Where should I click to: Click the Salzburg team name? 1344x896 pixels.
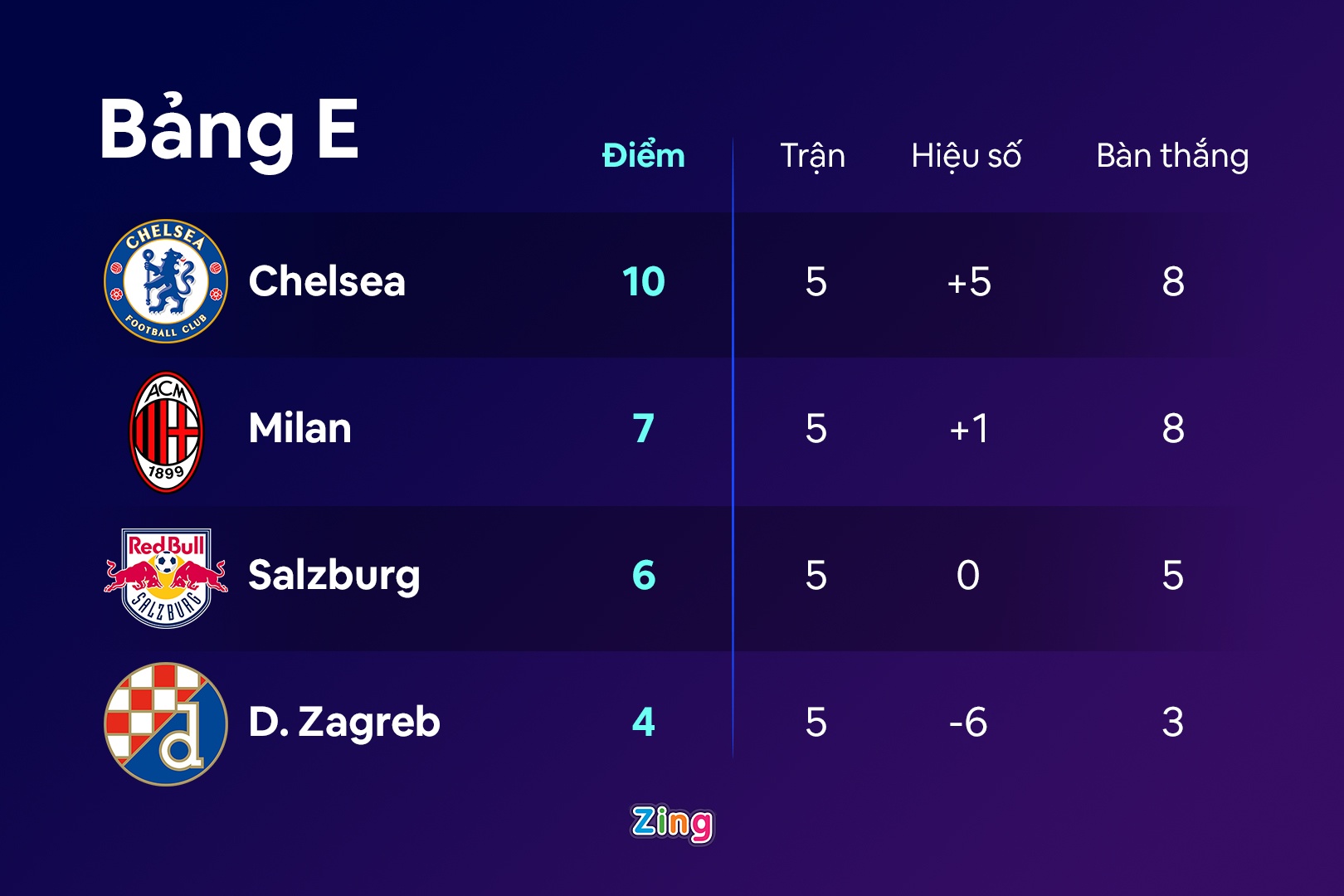point(334,576)
